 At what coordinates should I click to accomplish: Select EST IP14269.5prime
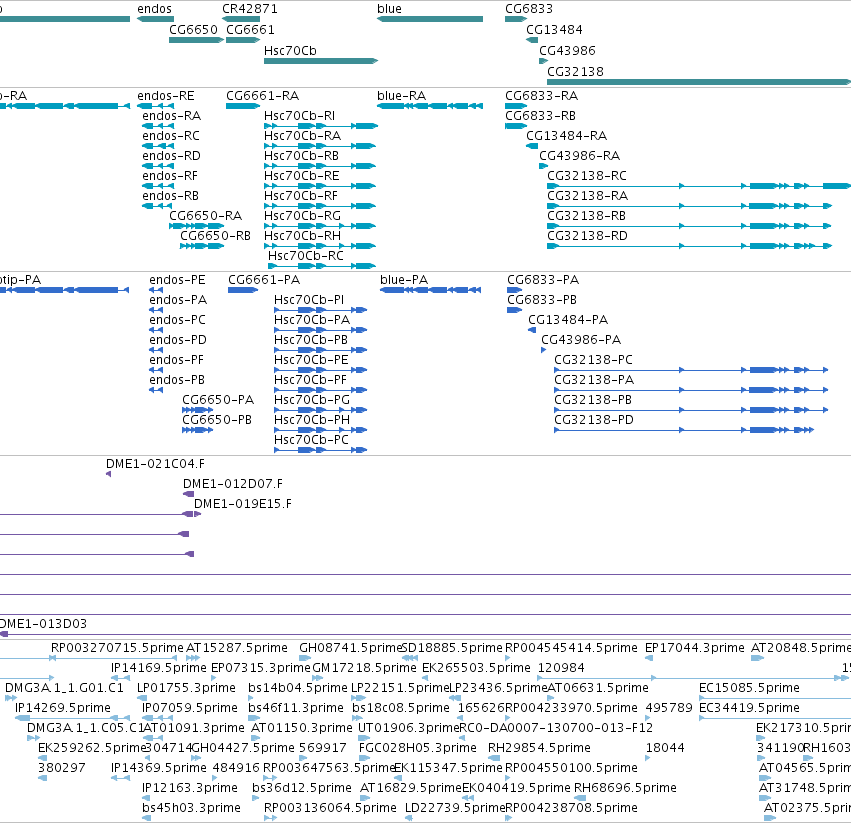coord(63,708)
